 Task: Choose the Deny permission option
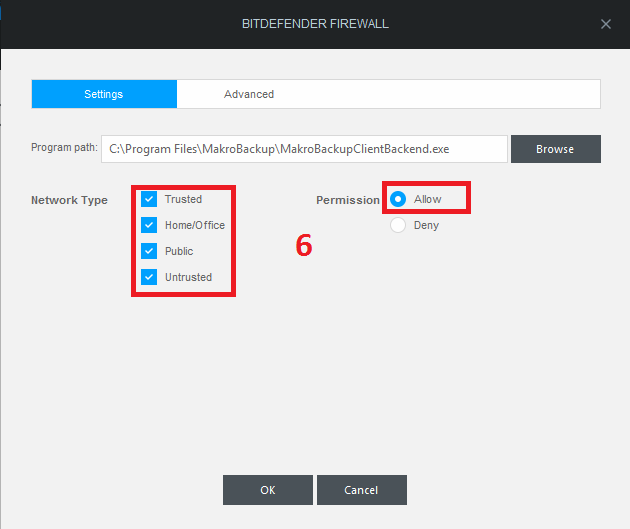[398, 225]
